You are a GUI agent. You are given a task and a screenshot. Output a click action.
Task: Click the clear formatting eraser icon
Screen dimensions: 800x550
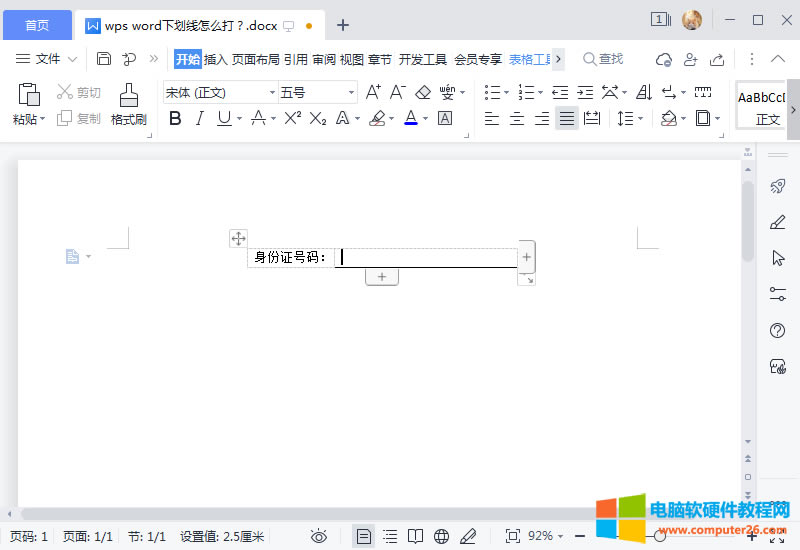coord(422,93)
